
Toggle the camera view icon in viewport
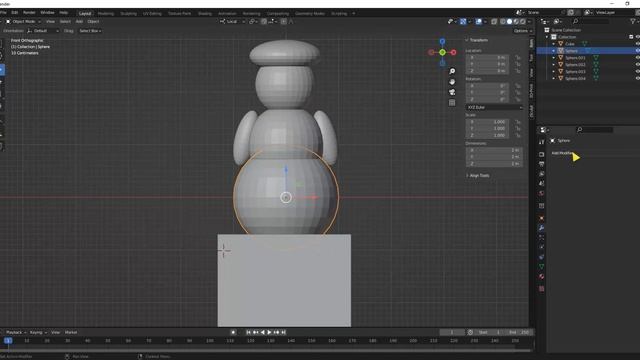tap(452, 92)
